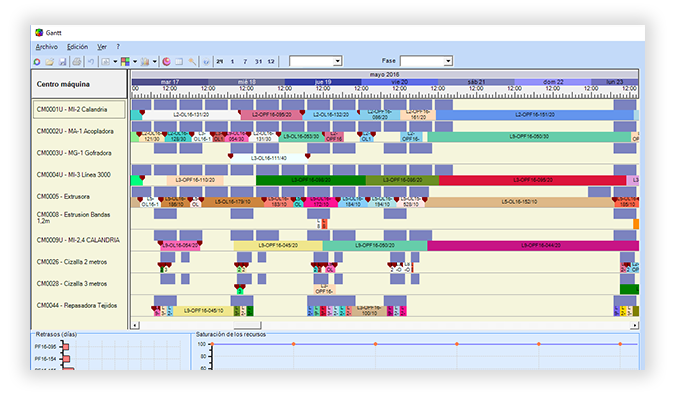The image size is (675, 393).
Task: Open the Edición menu
Action: coord(77,46)
